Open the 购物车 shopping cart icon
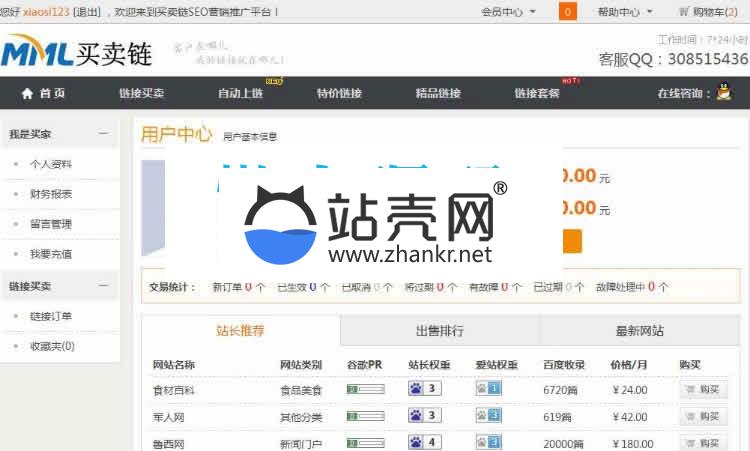The height and width of the screenshot is (451, 750). [683, 12]
